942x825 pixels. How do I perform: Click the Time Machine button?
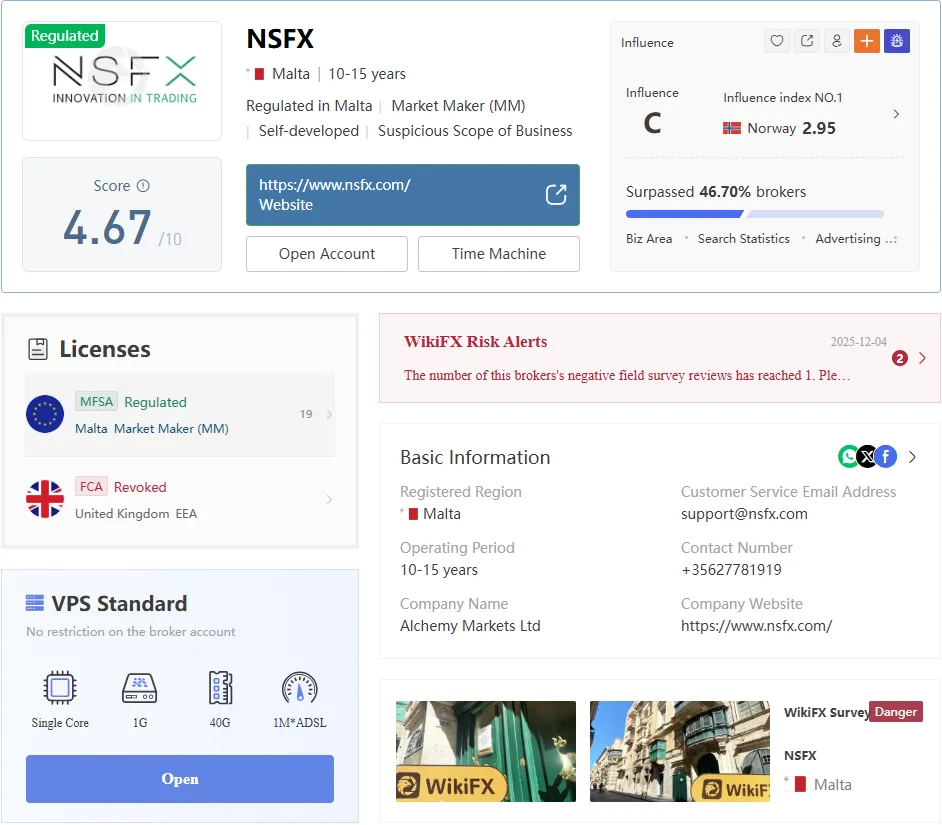pos(499,254)
